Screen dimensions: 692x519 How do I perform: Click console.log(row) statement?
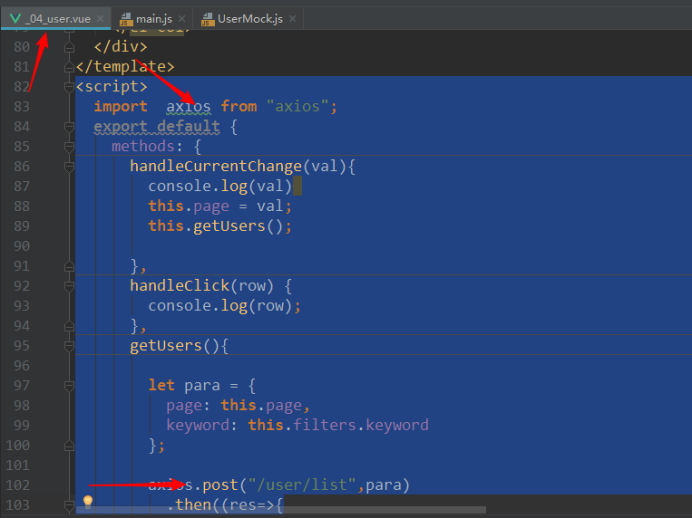224,306
